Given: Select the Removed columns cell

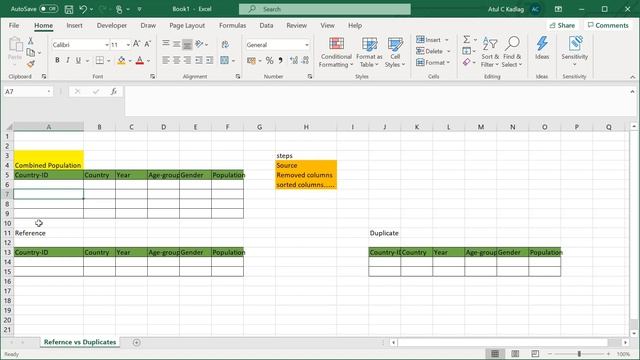Looking at the screenshot, I should (x=306, y=175).
